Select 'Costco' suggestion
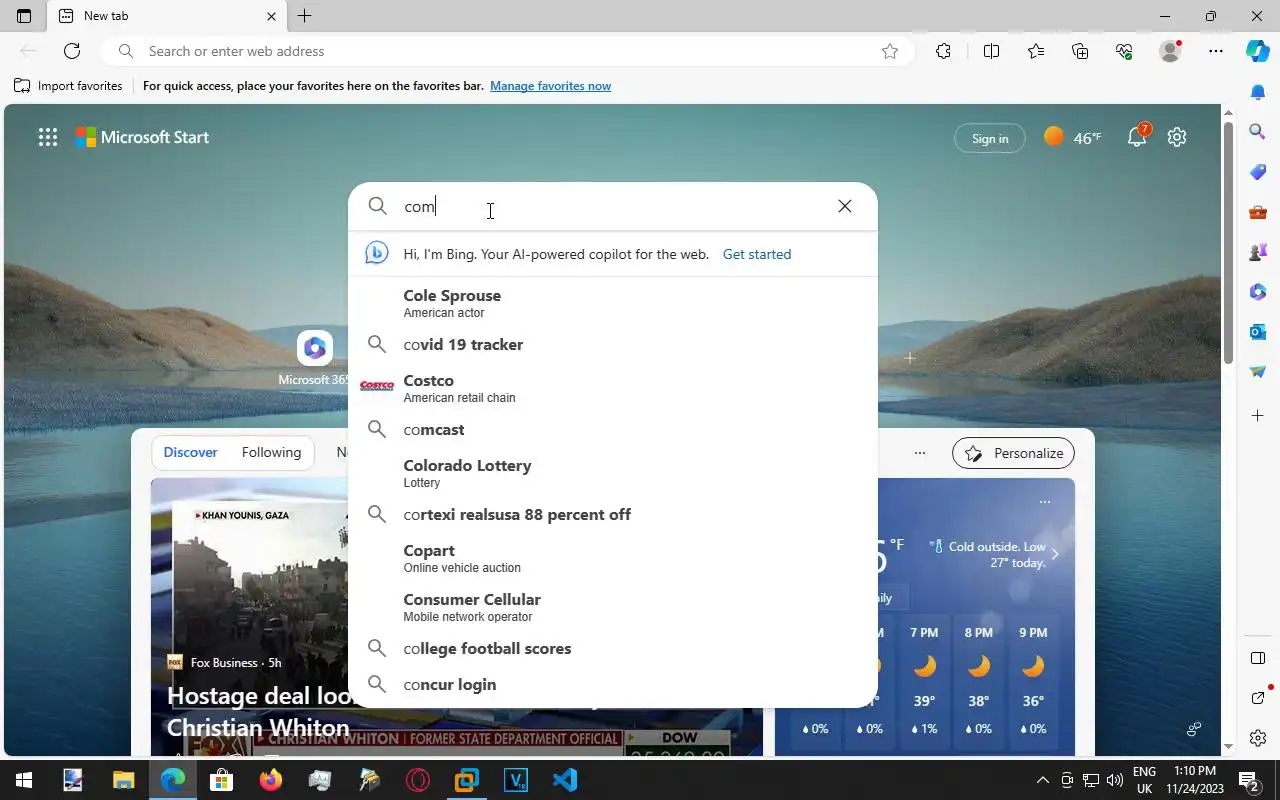Image resolution: width=1280 pixels, height=800 pixels. (x=613, y=388)
